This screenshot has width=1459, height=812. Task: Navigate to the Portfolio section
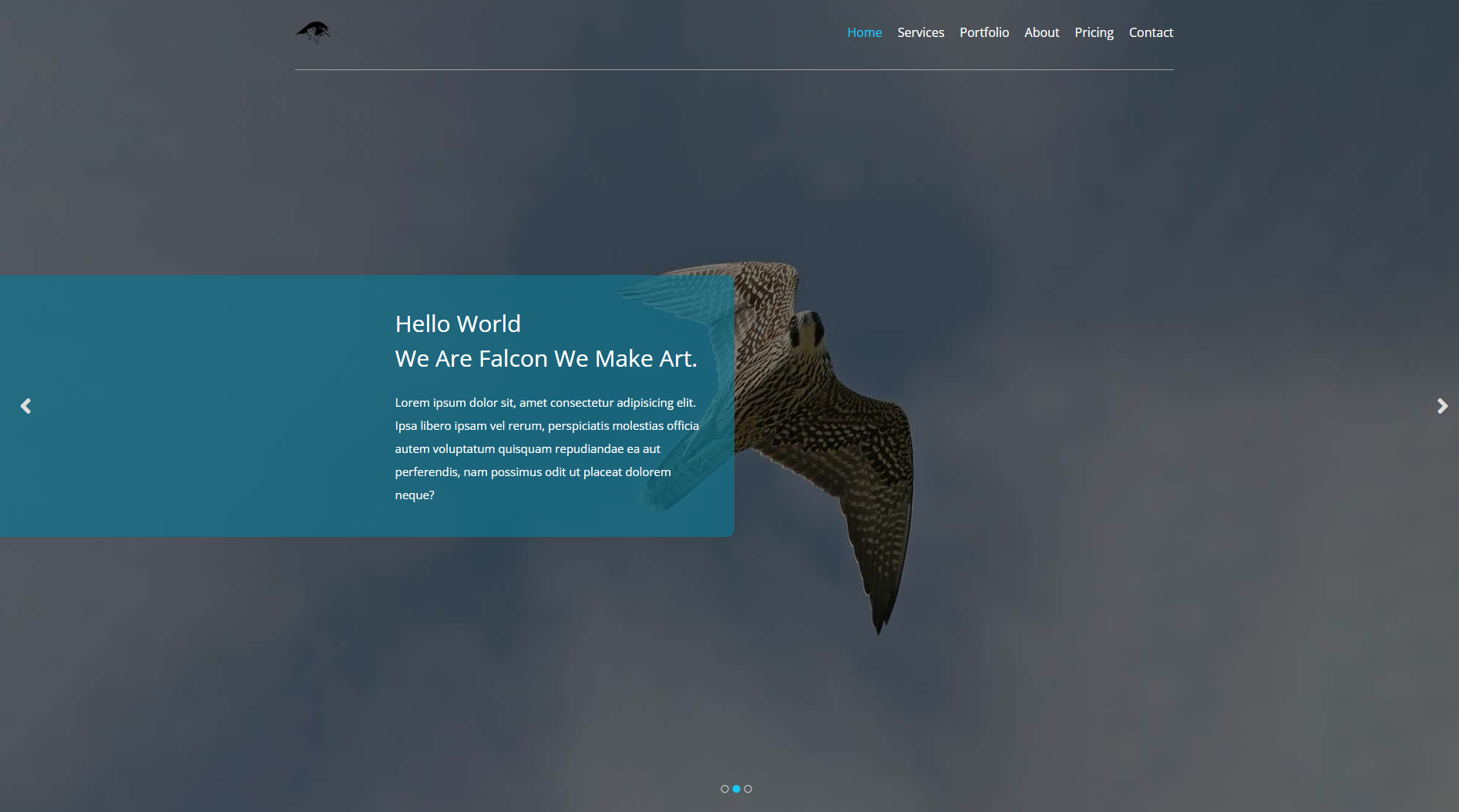tap(984, 32)
